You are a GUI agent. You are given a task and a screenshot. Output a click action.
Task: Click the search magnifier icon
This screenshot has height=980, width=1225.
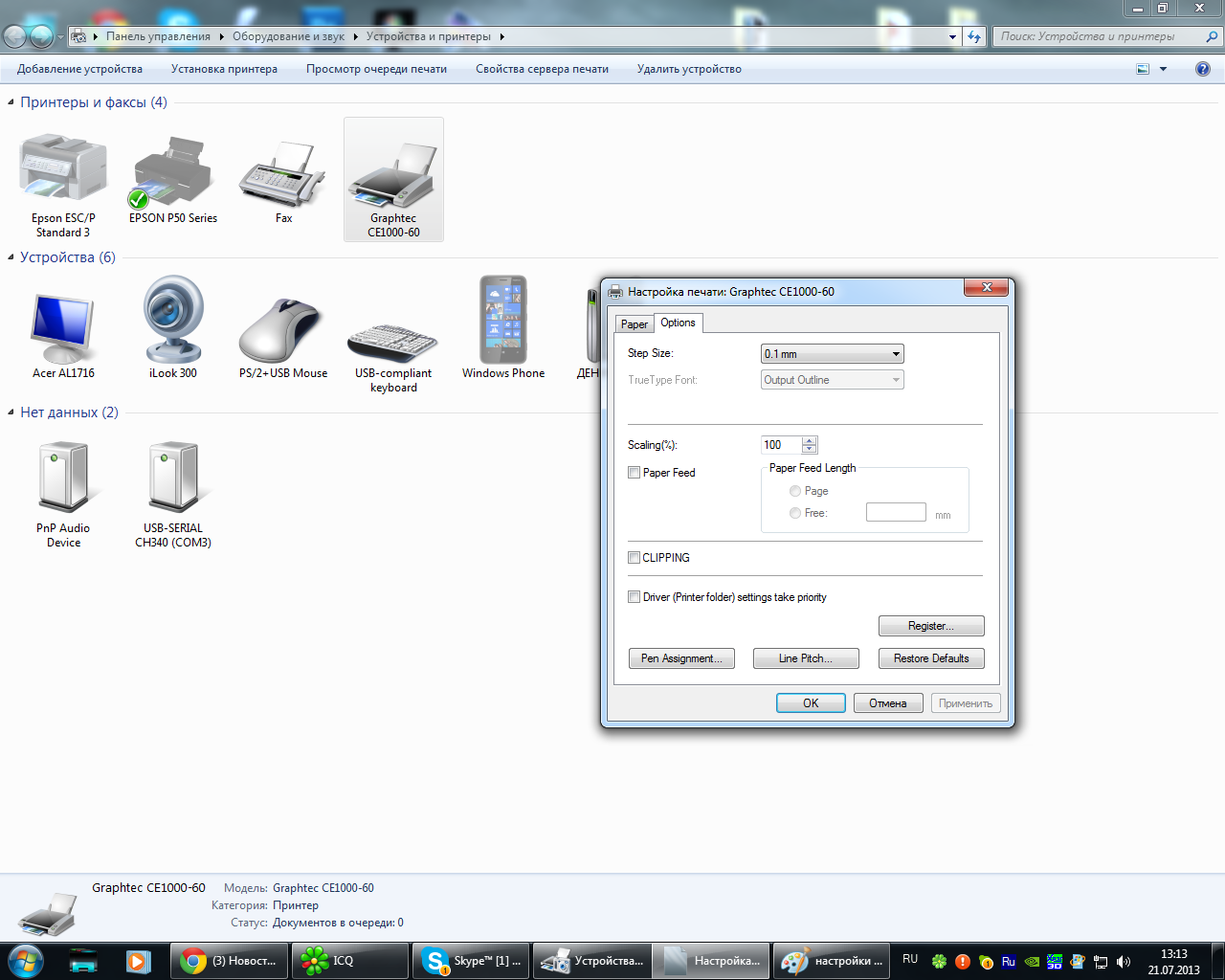pos(1212,36)
